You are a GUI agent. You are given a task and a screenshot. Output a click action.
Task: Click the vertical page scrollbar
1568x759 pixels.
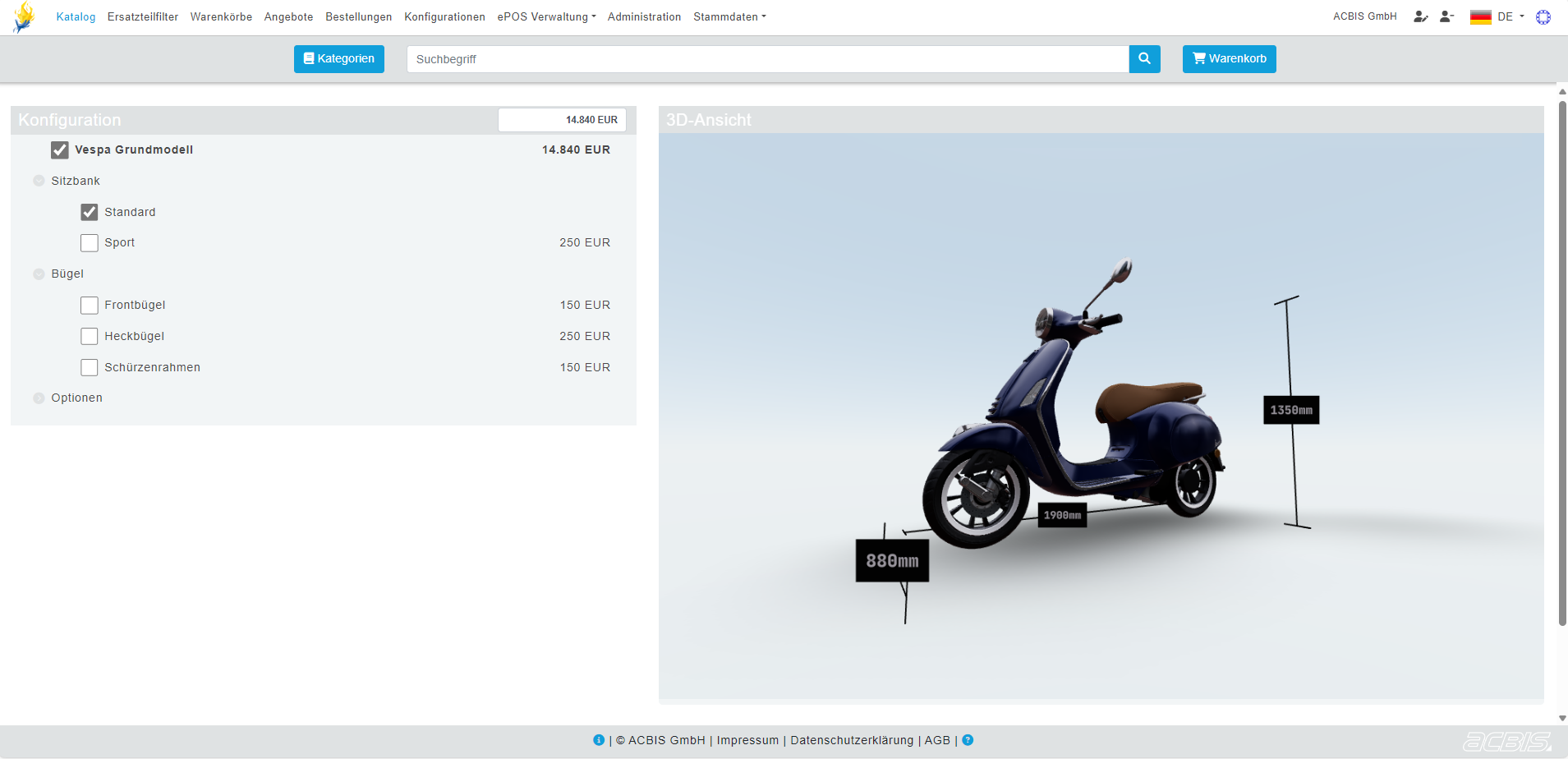coord(1562,361)
